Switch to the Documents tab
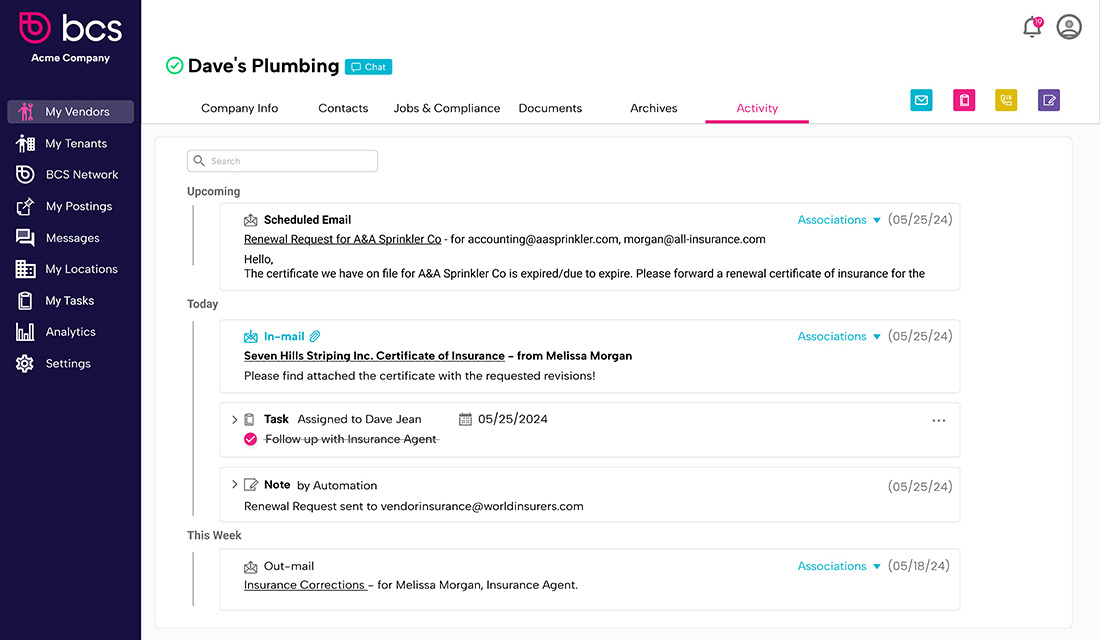1100x640 pixels. (x=550, y=108)
